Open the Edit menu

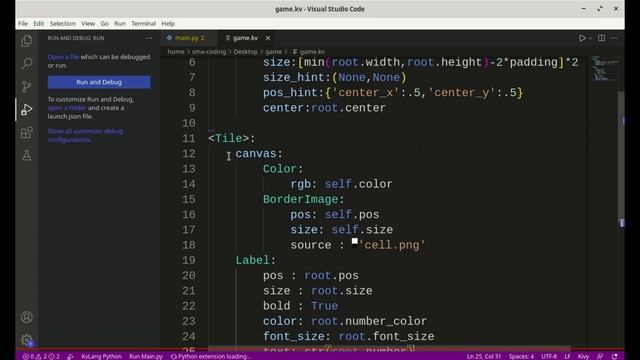click(38, 24)
